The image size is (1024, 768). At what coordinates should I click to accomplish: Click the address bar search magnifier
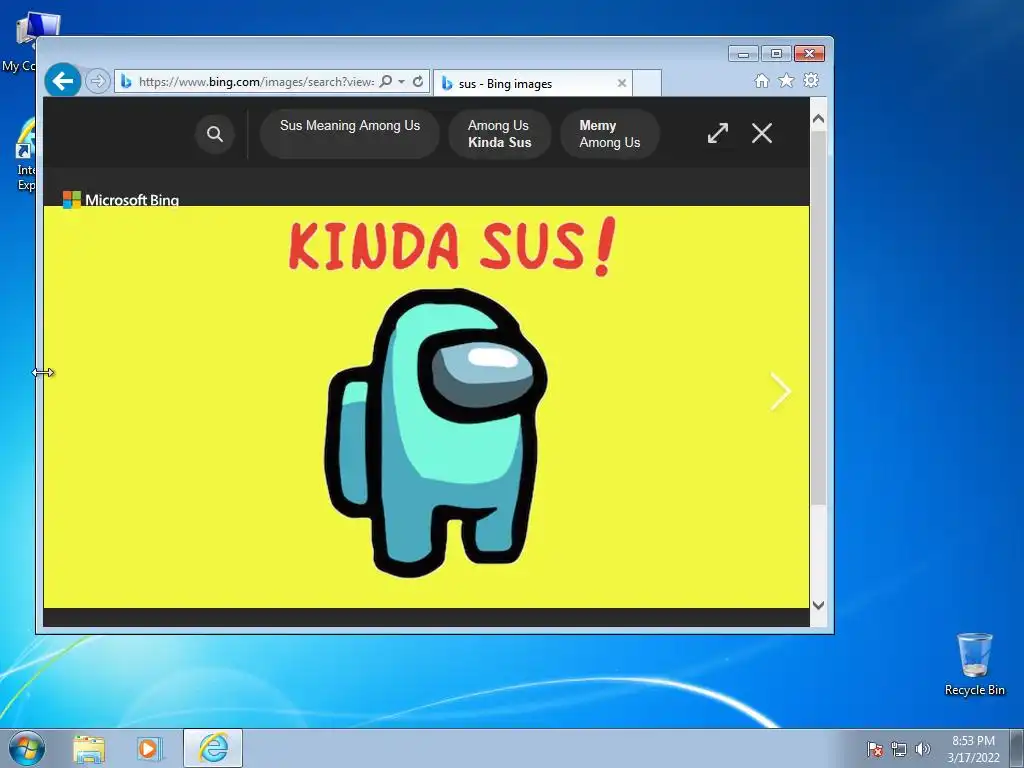tap(386, 82)
